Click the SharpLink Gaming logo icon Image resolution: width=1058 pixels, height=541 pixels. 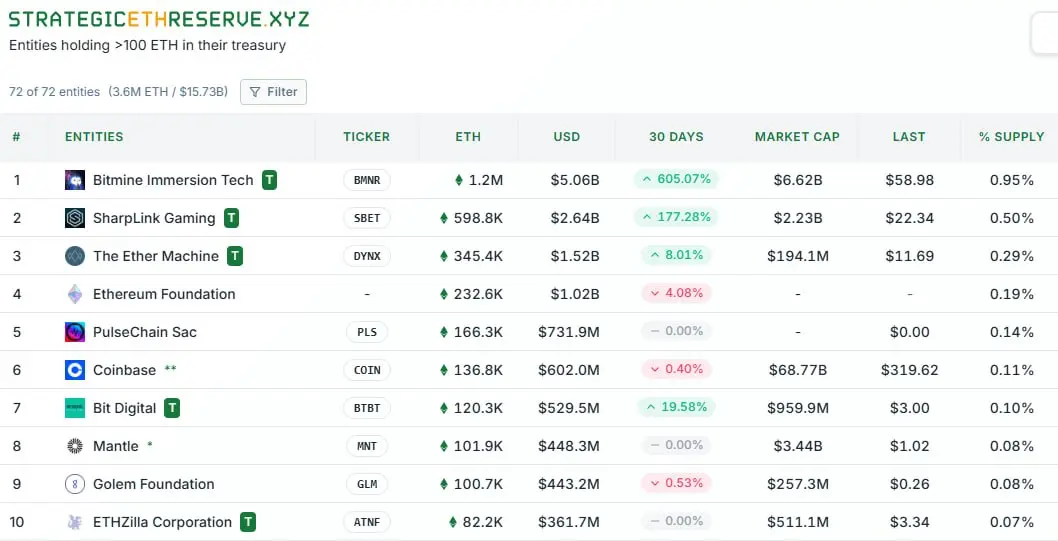(75, 218)
